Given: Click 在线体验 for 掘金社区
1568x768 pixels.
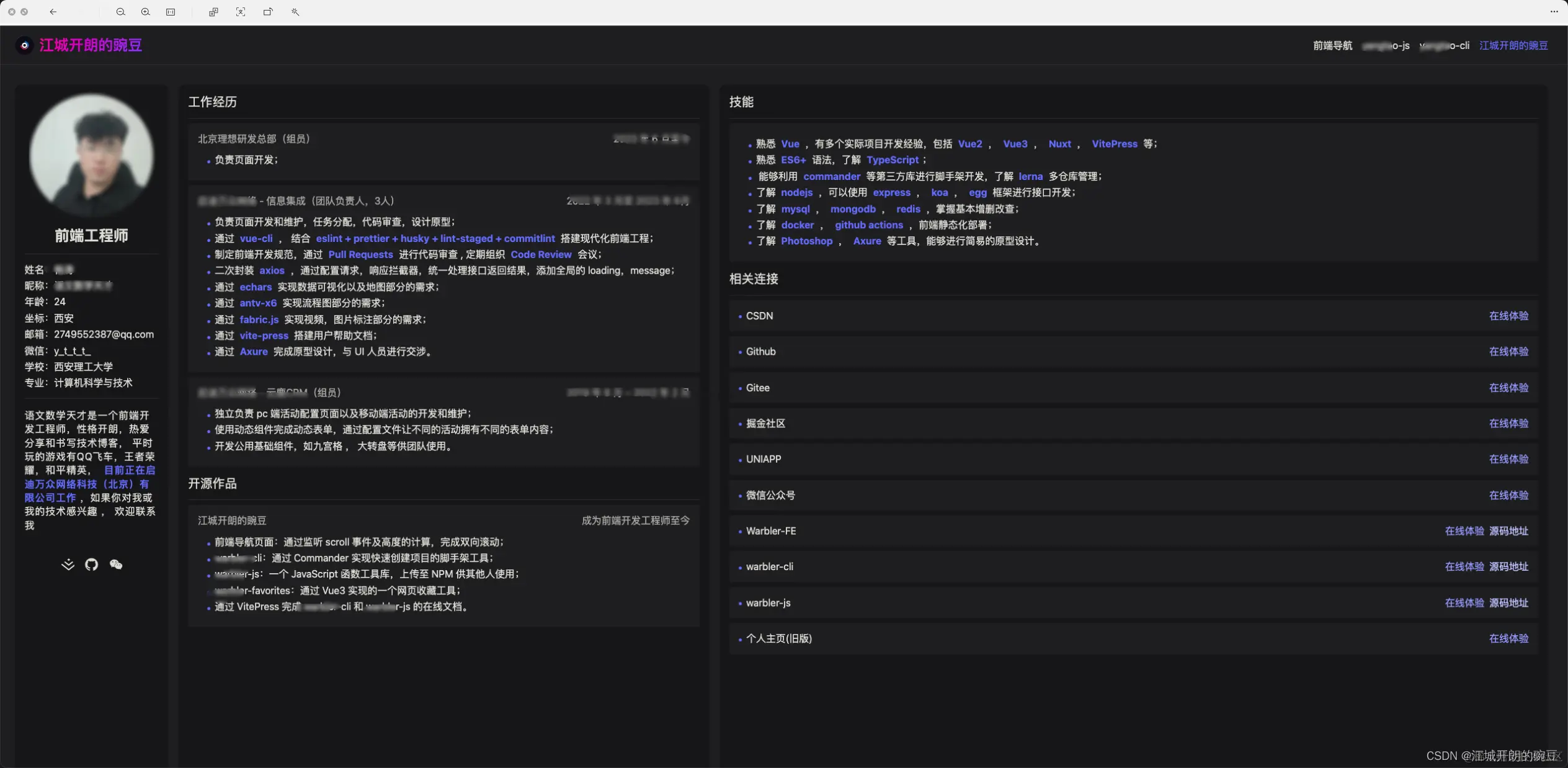Looking at the screenshot, I should (1508, 424).
